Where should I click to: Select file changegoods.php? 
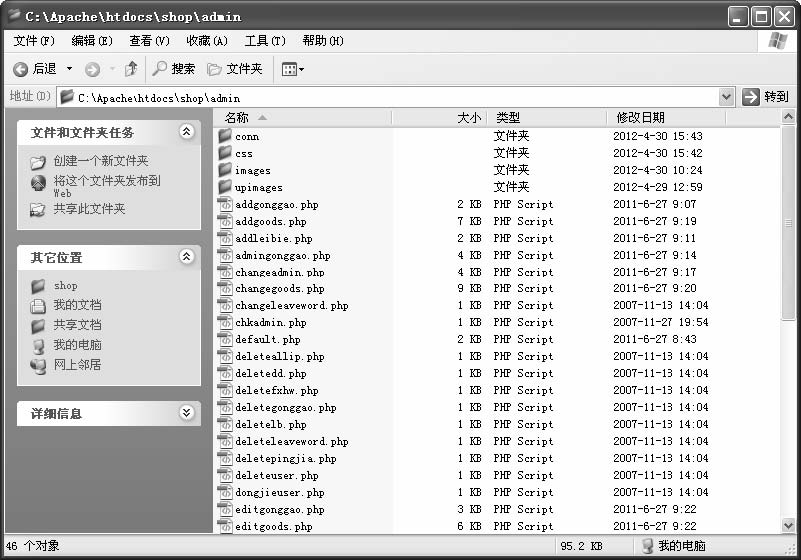point(279,289)
